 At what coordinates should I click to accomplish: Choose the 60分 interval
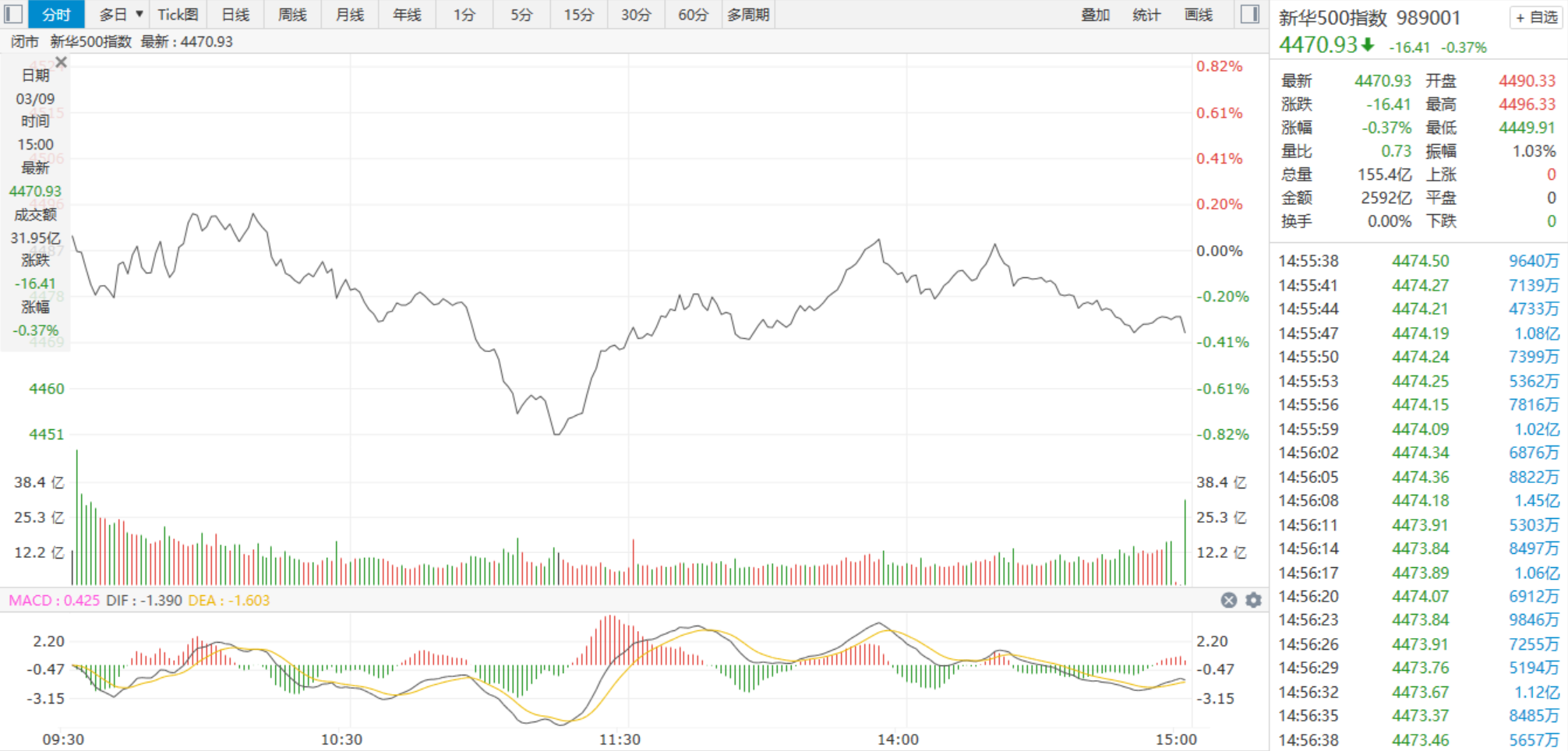click(693, 14)
